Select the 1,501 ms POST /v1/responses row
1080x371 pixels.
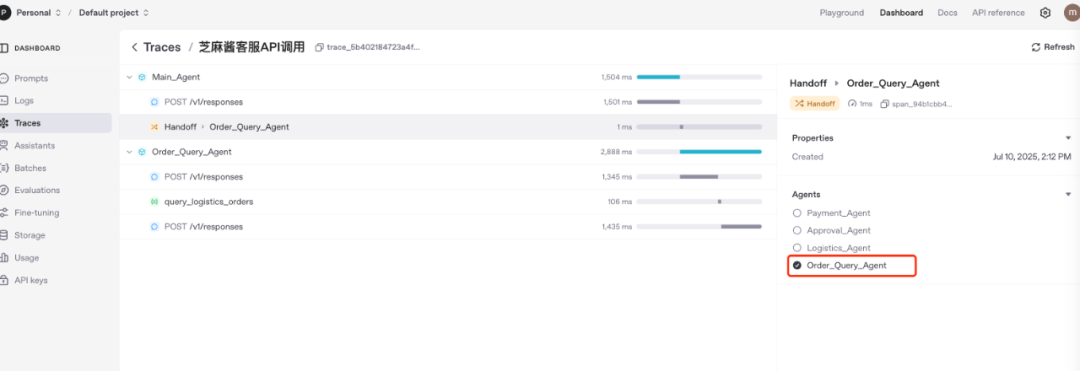coord(448,102)
